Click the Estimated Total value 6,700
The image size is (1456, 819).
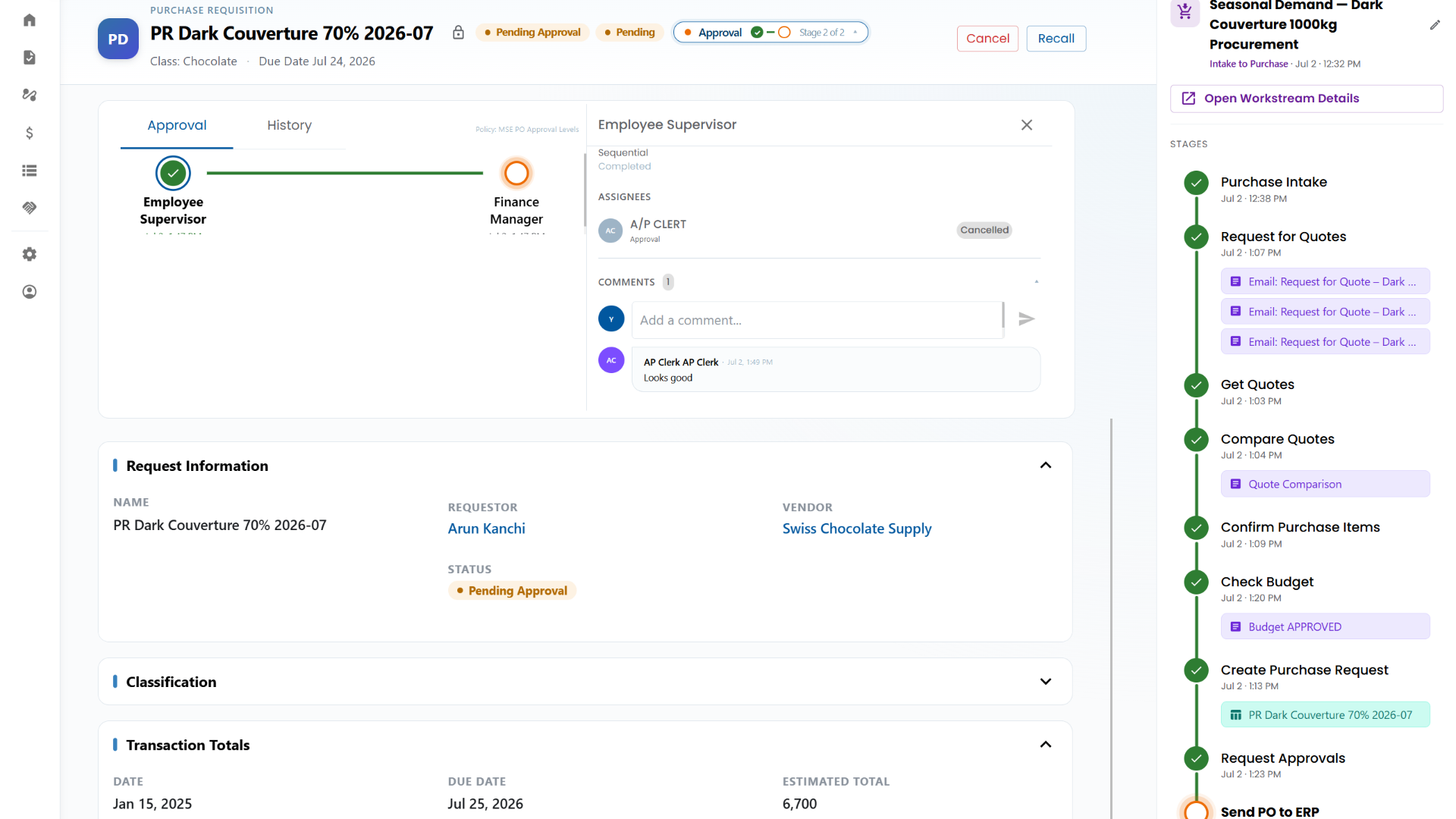[x=799, y=804]
